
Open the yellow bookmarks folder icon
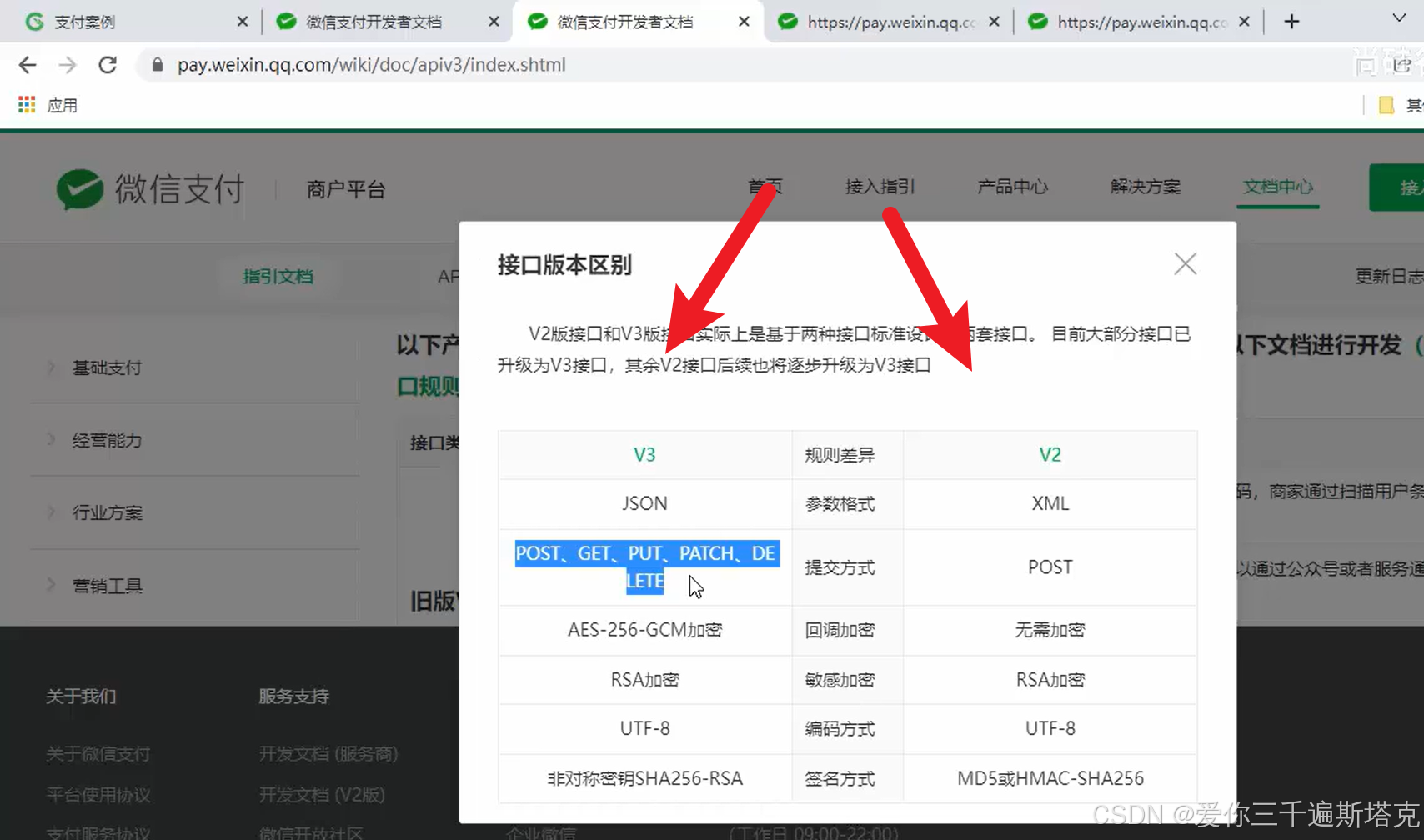[x=1386, y=105]
